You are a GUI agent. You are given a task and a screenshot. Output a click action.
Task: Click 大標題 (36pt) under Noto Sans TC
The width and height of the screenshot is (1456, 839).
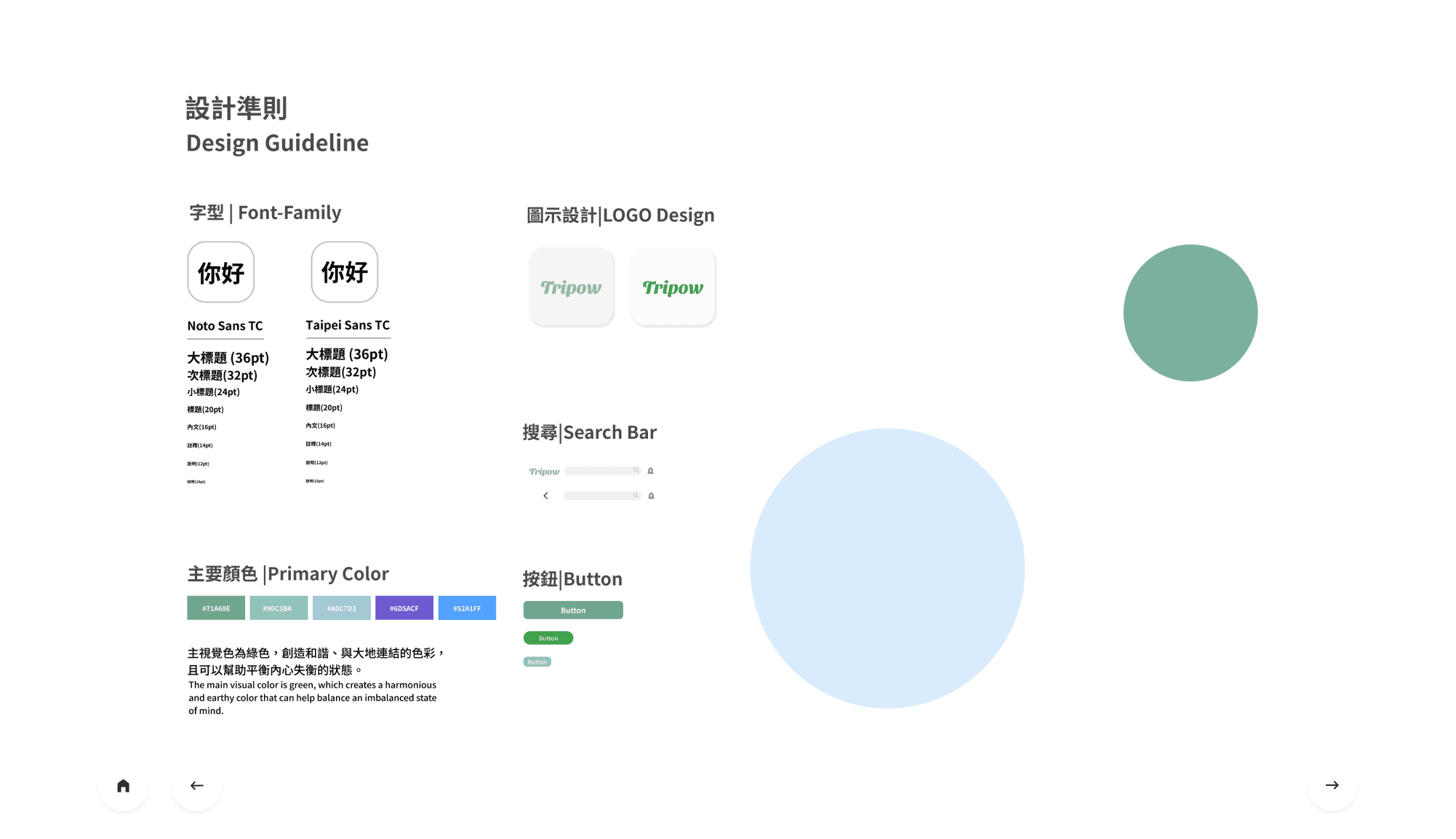tap(228, 358)
